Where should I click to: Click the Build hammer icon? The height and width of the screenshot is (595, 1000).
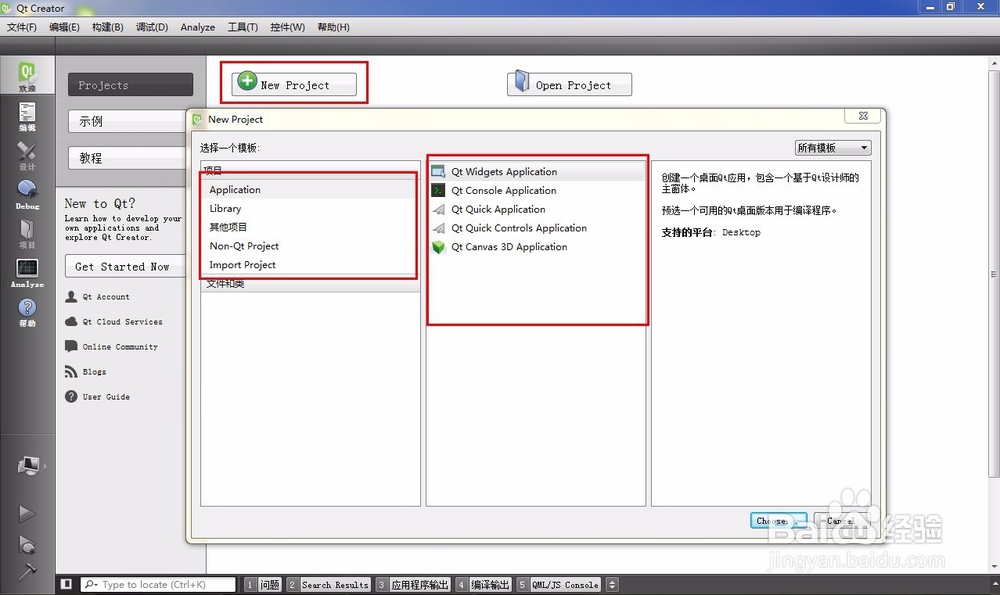coord(27,571)
